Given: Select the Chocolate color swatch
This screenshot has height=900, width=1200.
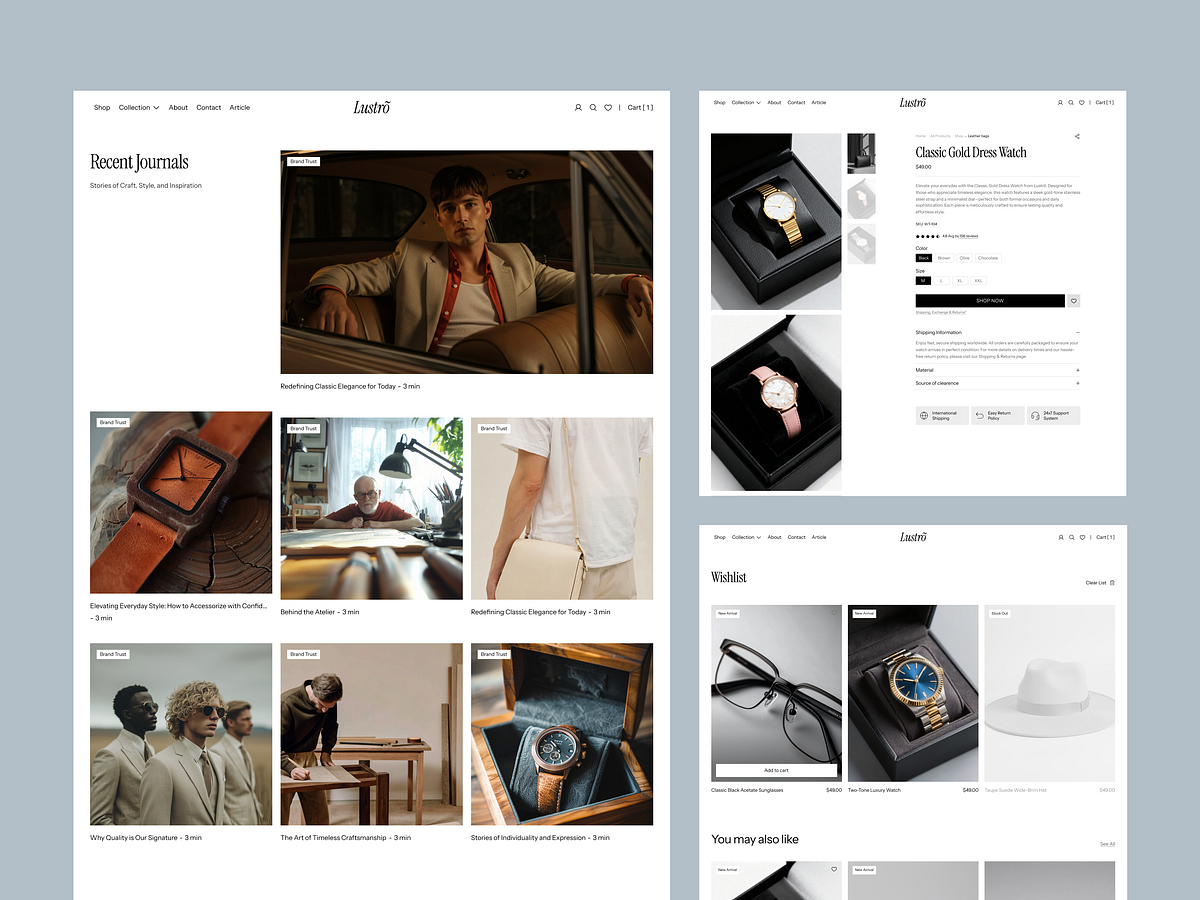Looking at the screenshot, I should pos(989,258).
